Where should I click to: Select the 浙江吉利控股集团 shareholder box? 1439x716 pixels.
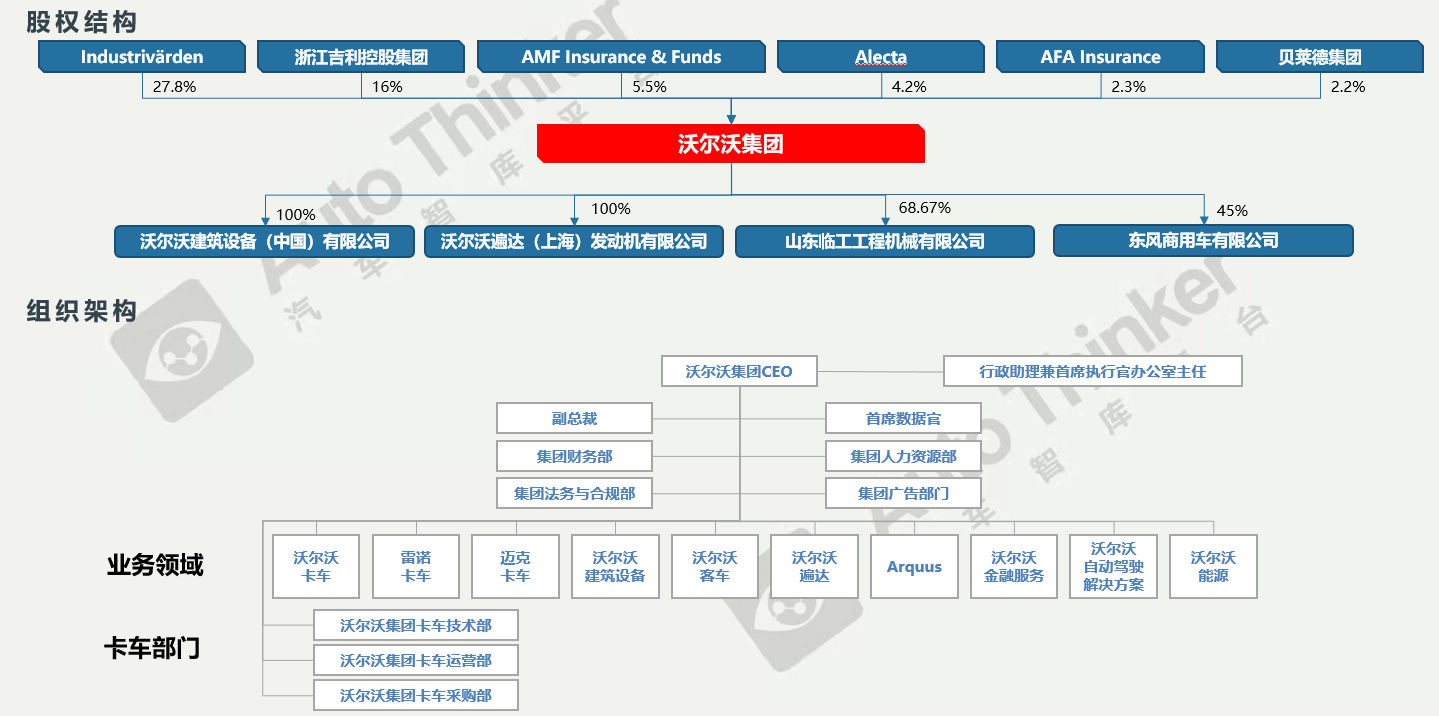tap(361, 57)
